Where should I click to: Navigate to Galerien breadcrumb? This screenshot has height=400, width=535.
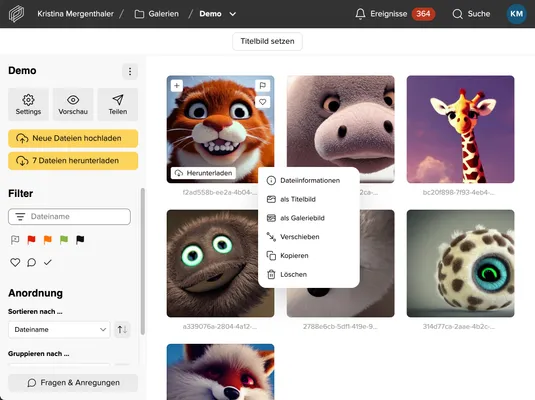[x=157, y=14]
